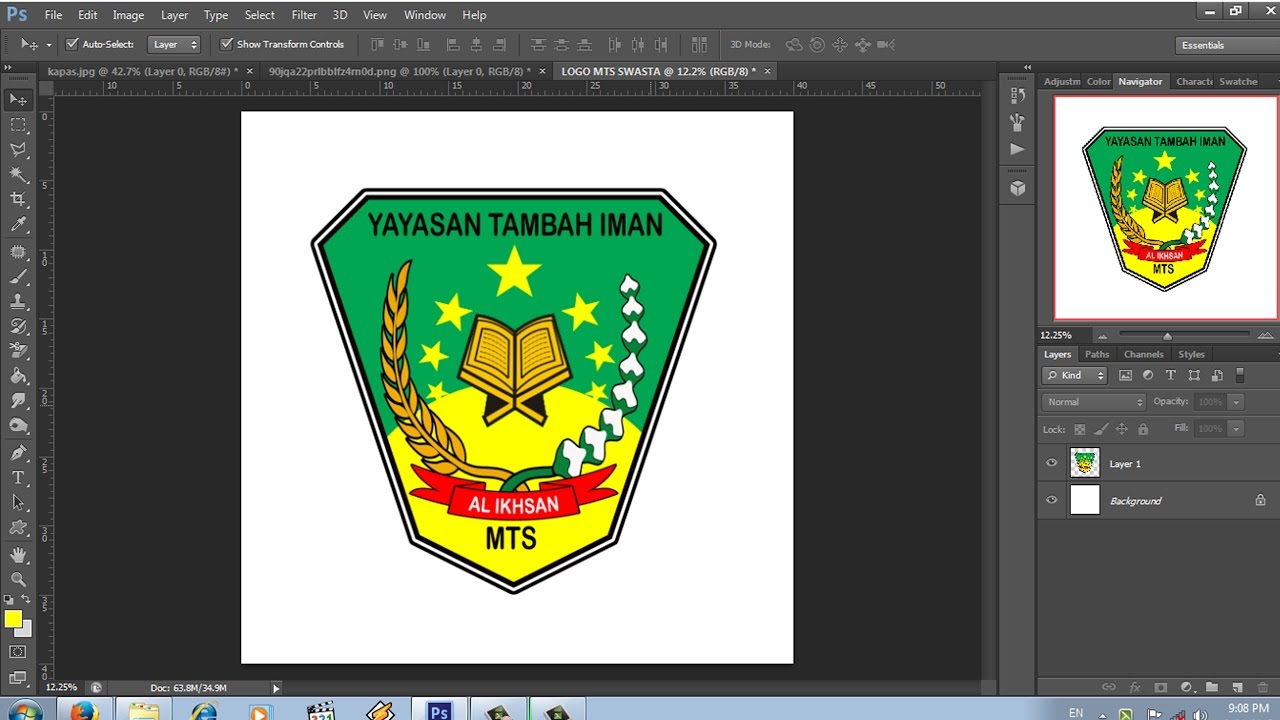
Task: Select the Custom Shape tool
Action: tap(18, 528)
